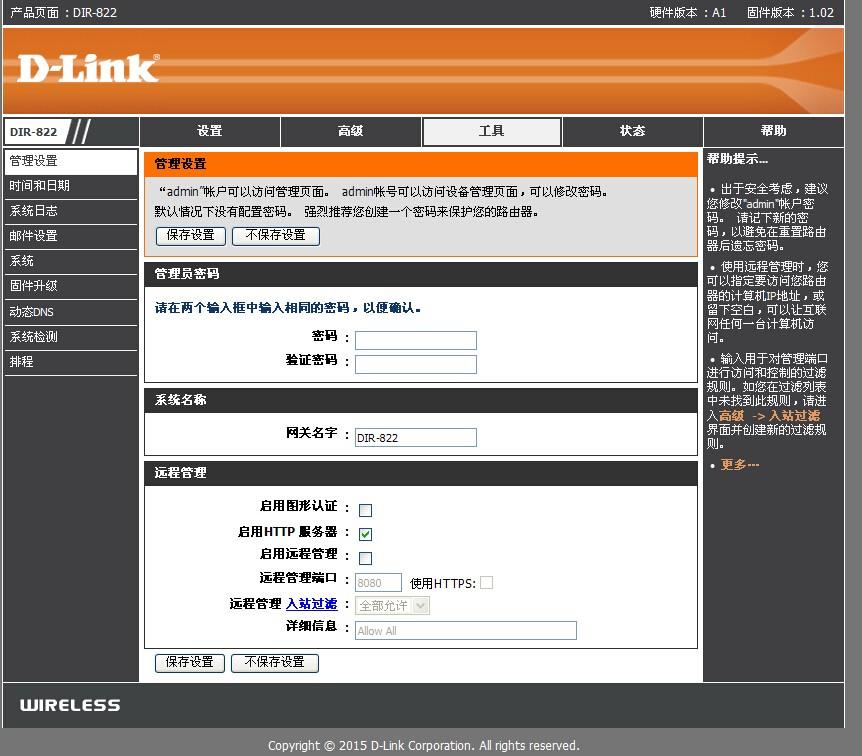Image resolution: width=862 pixels, height=756 pixels.
Task: Click the D-Link logo in the banner
Action: (88, 68)
